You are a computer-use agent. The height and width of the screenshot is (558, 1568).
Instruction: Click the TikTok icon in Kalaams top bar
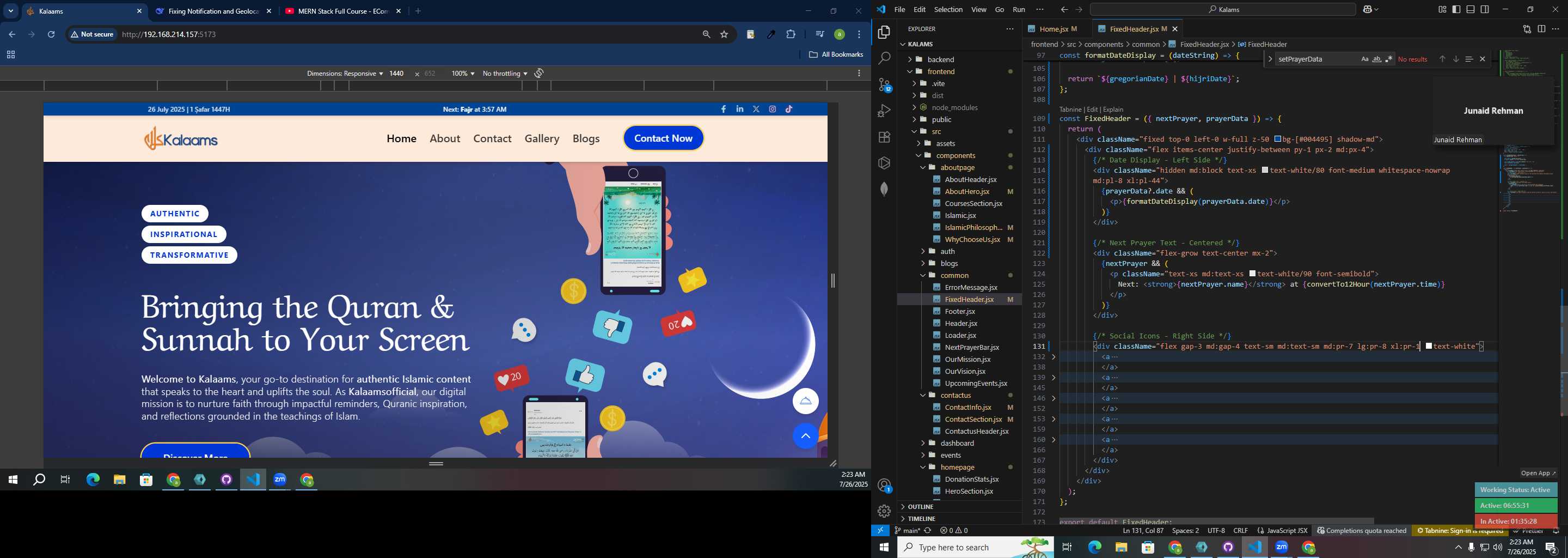tap(789, 109)
